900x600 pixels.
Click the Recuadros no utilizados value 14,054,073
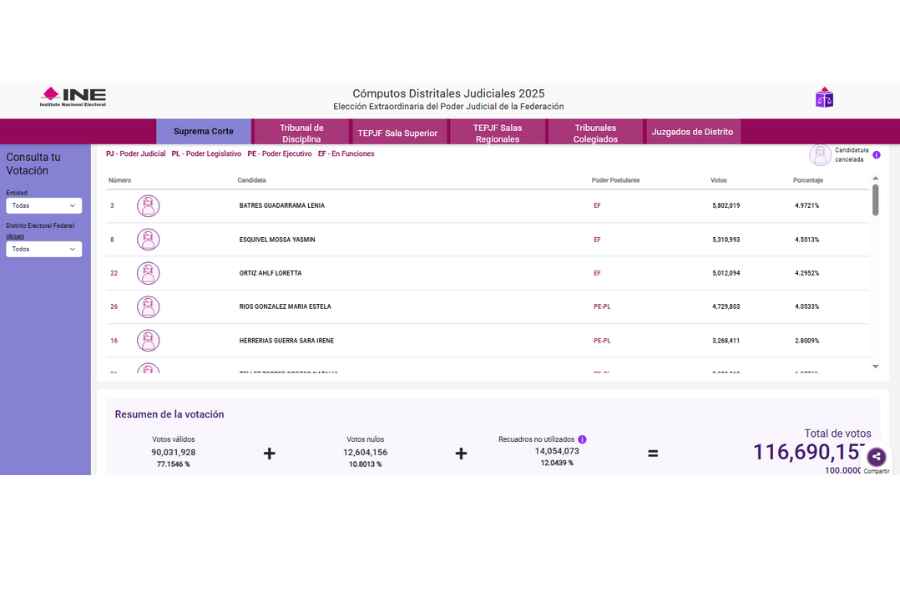pos(557,451)
